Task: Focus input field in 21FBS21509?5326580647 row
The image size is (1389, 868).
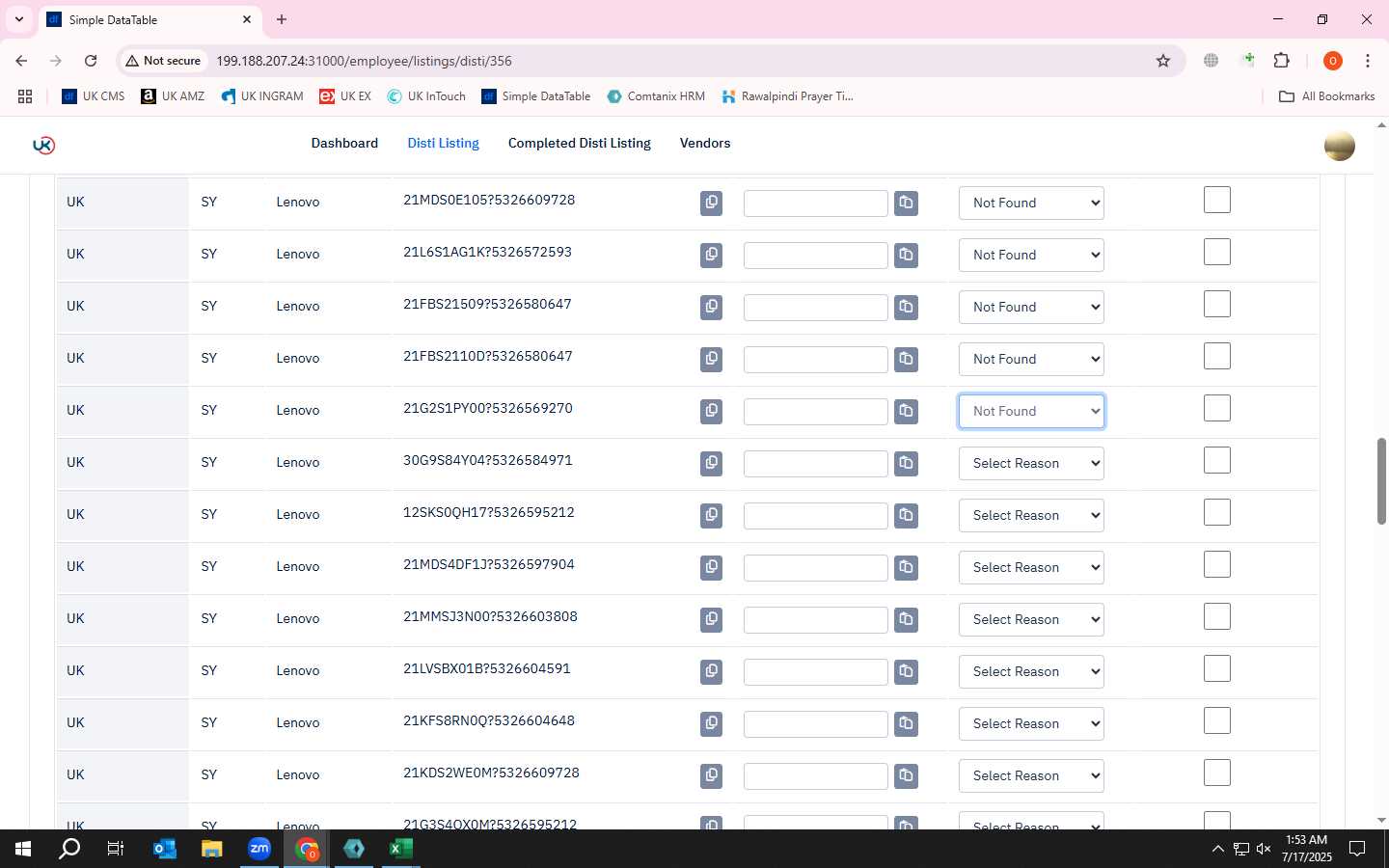Action: coord(815,308)
